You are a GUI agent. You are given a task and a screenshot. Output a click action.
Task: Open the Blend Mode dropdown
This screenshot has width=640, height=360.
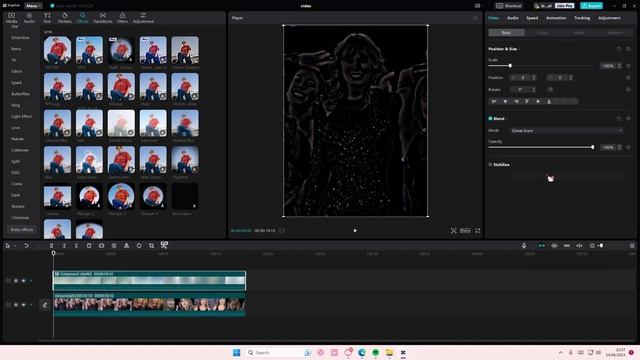coord(566,131)
